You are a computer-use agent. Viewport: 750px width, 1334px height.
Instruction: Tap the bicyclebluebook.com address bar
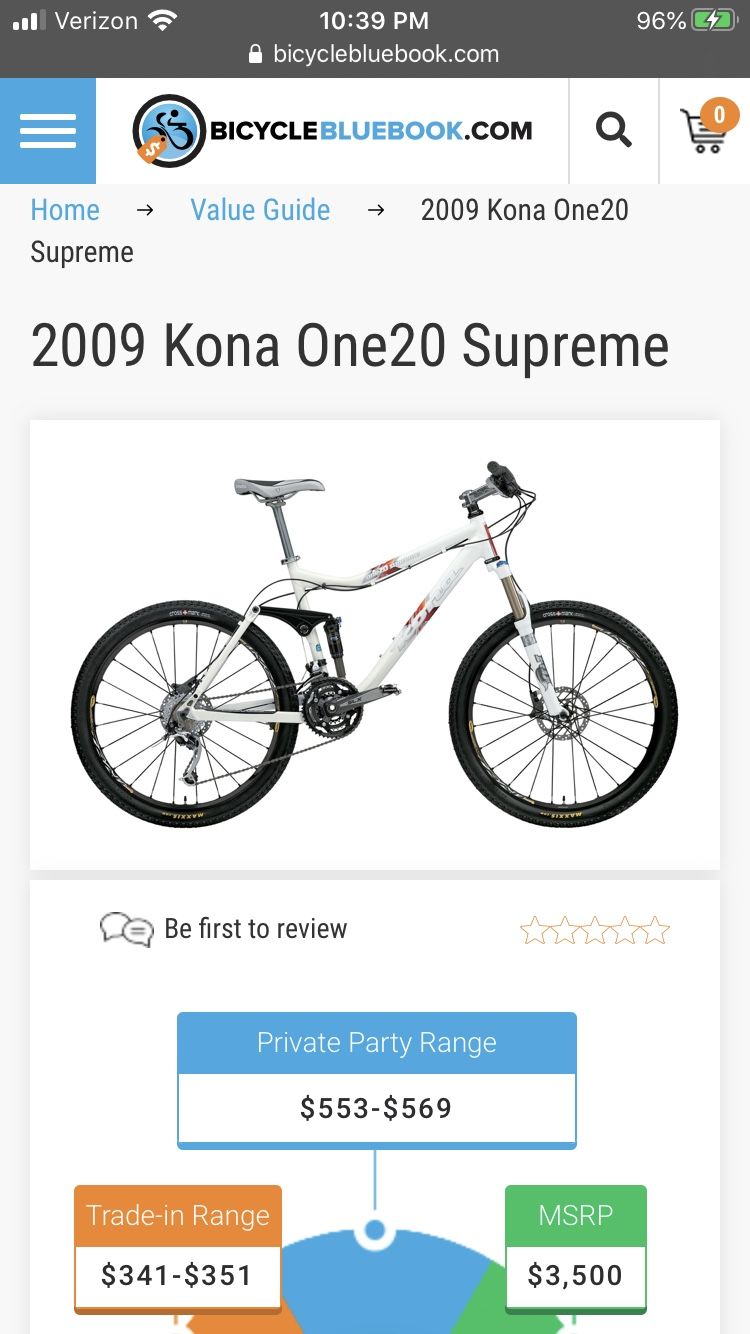385,54
